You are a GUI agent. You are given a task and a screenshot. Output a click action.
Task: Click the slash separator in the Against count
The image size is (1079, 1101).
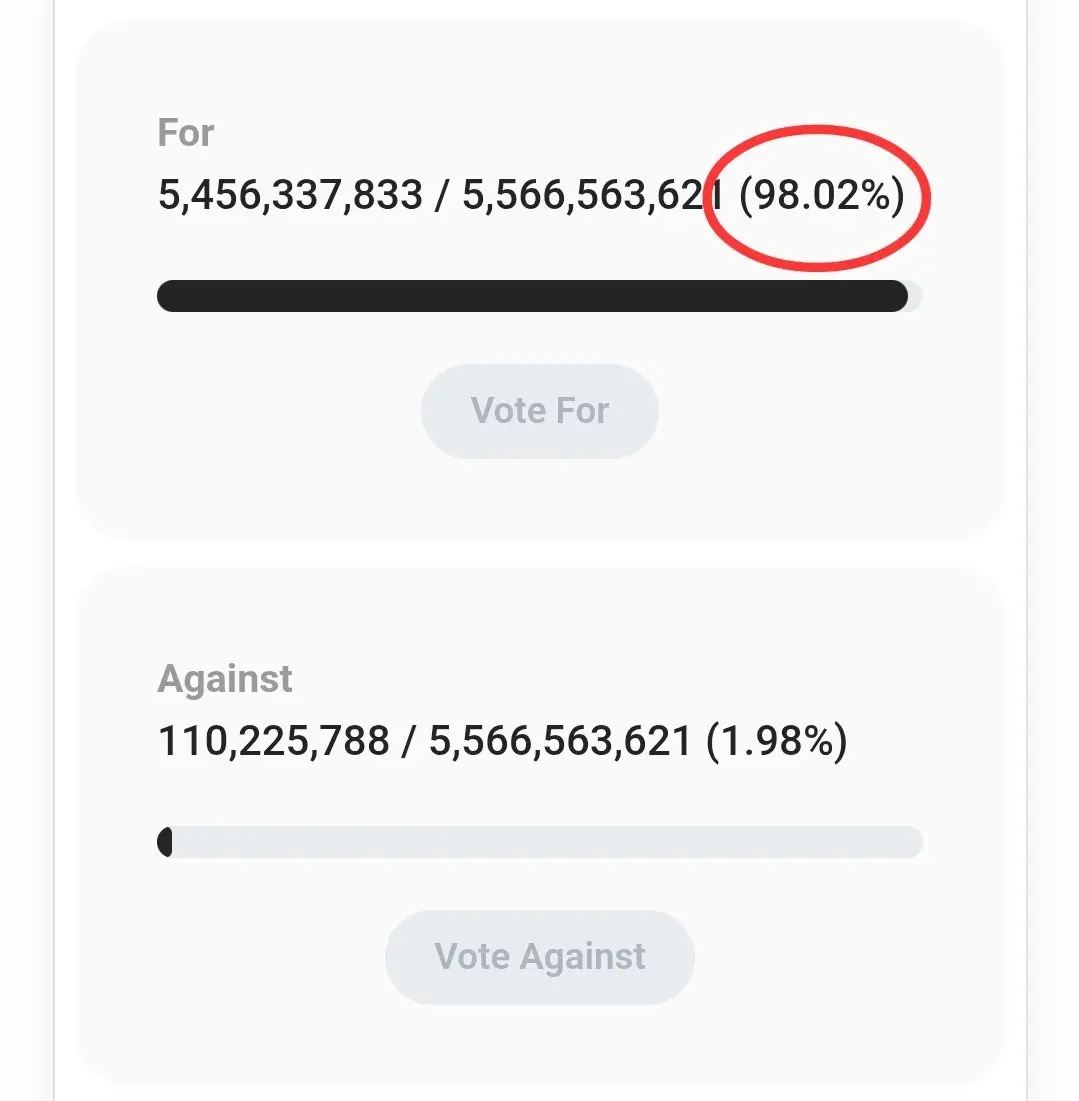point(409,741)
